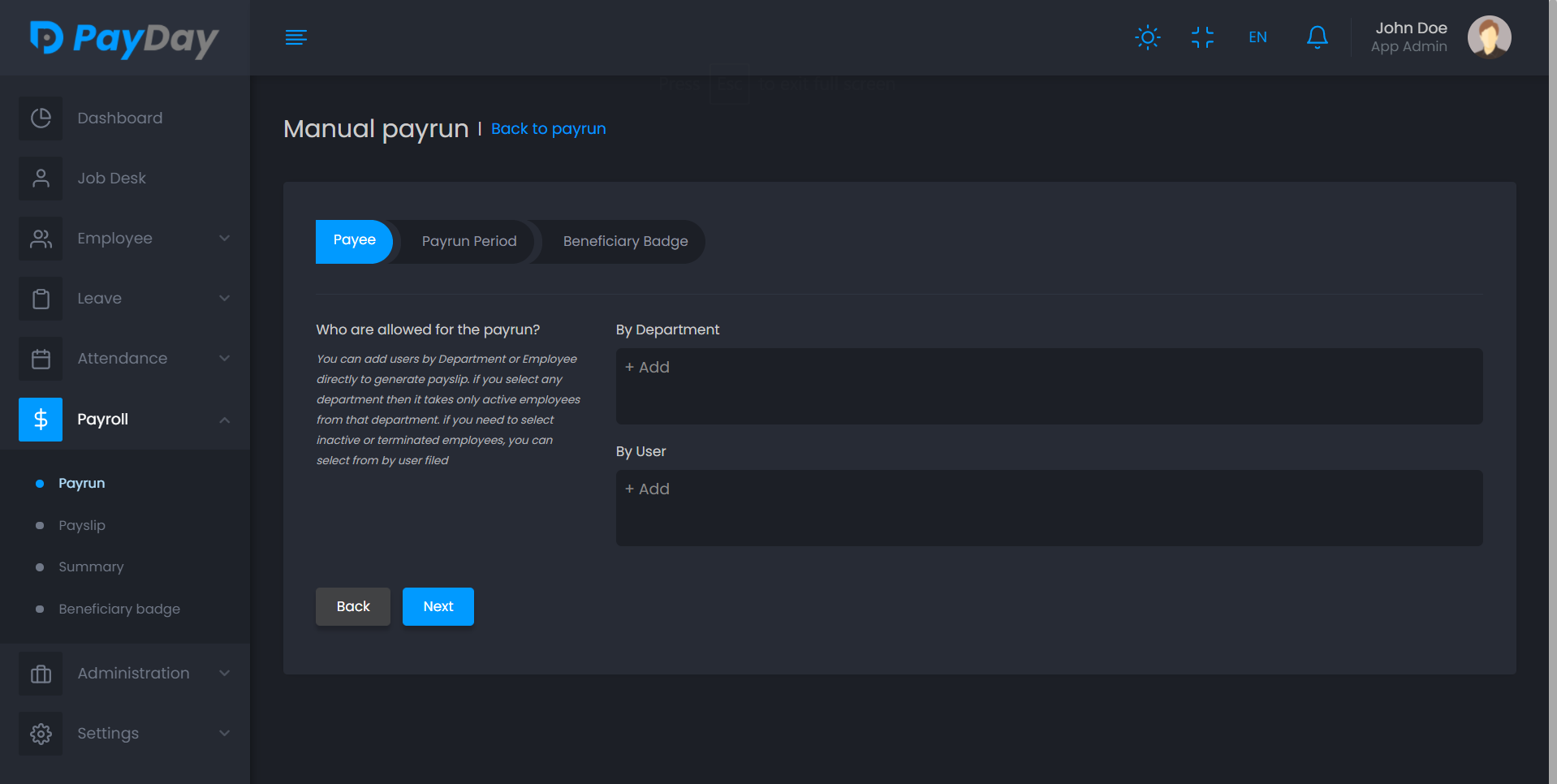Open the notifications bell
The image size is (1557, 784).
click(x=1317, y=37)
